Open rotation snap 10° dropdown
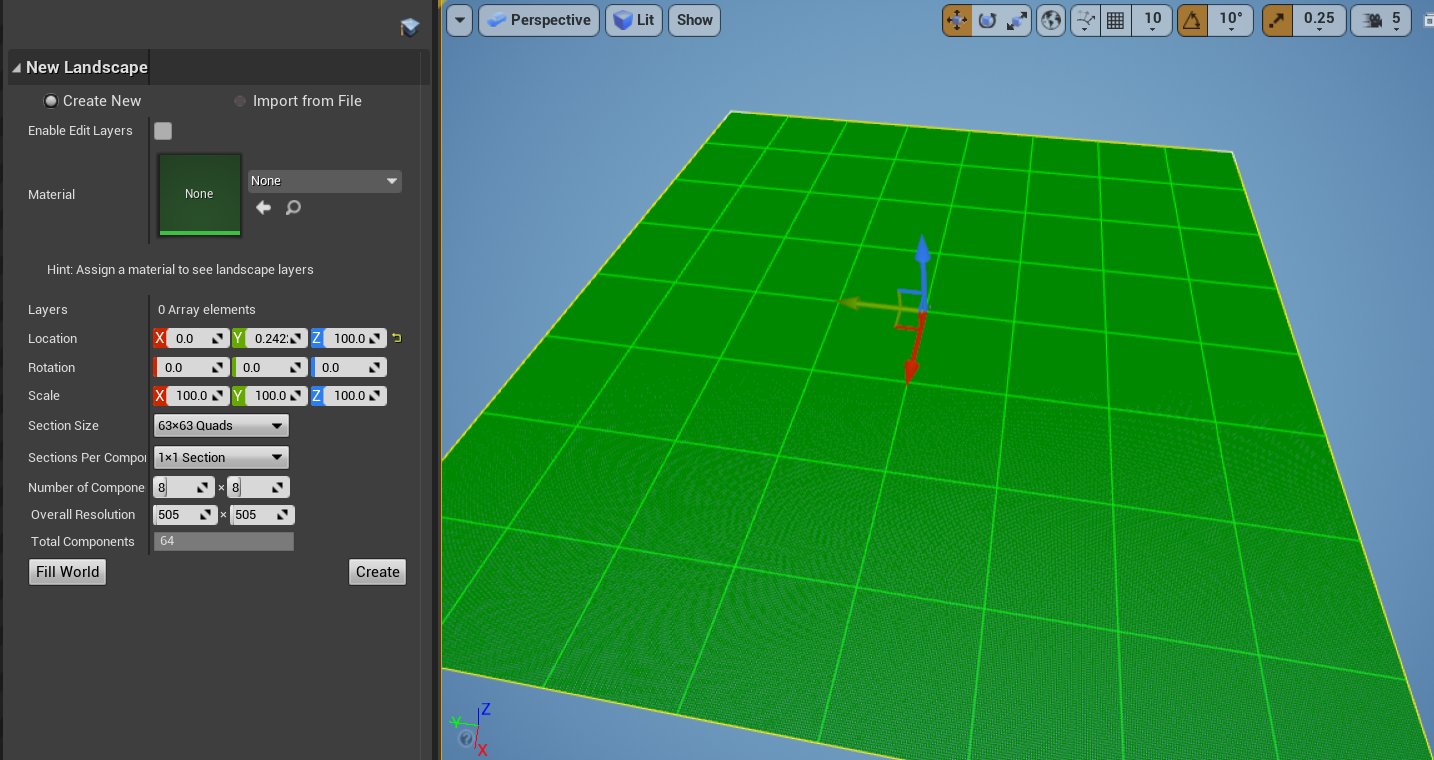Screen dimensions: 1434x760 click(x=1231, y=20)
